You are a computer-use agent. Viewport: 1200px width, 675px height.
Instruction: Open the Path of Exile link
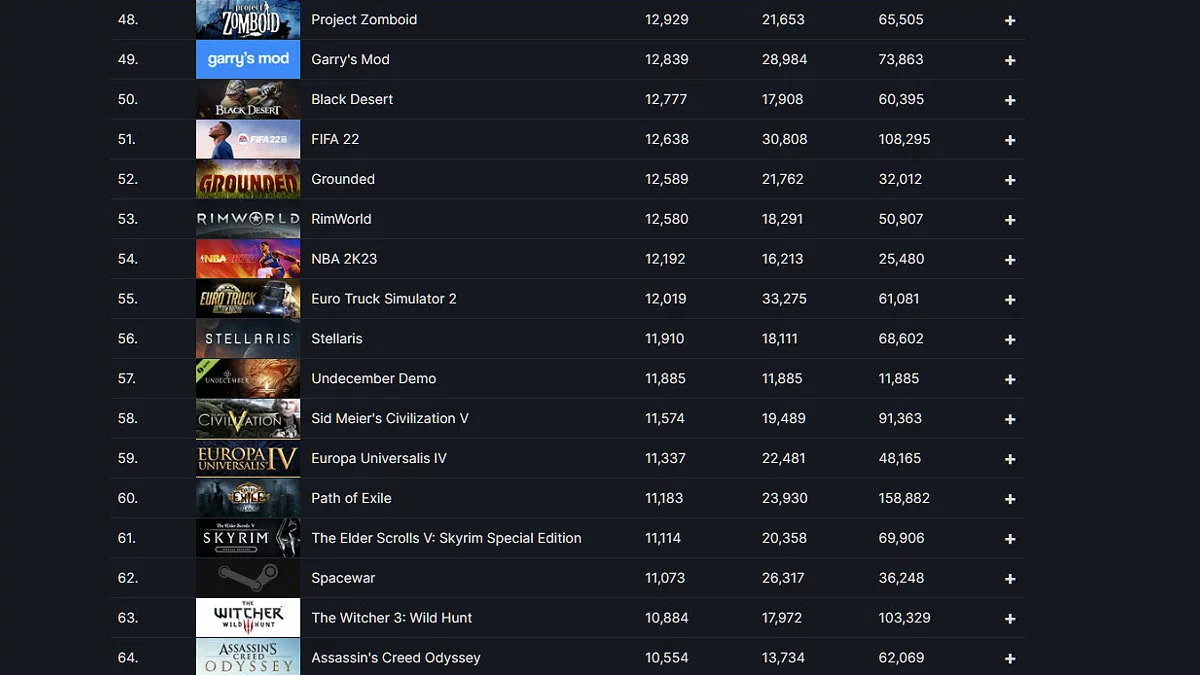click(351, 498)
